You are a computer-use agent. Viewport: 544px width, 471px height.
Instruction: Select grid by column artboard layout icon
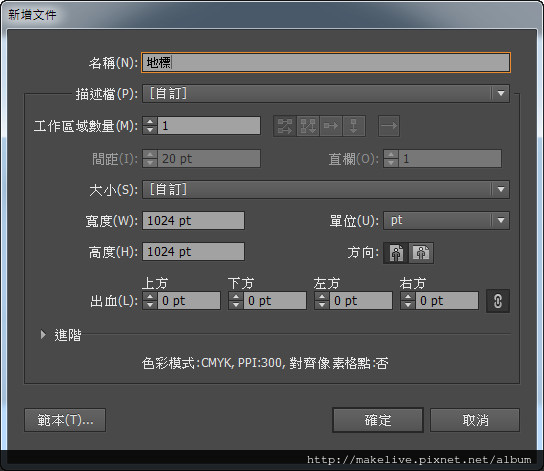308,126
